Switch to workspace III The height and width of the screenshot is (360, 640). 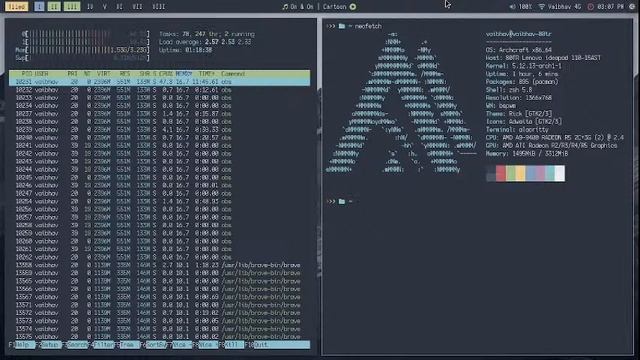point(71,7)
